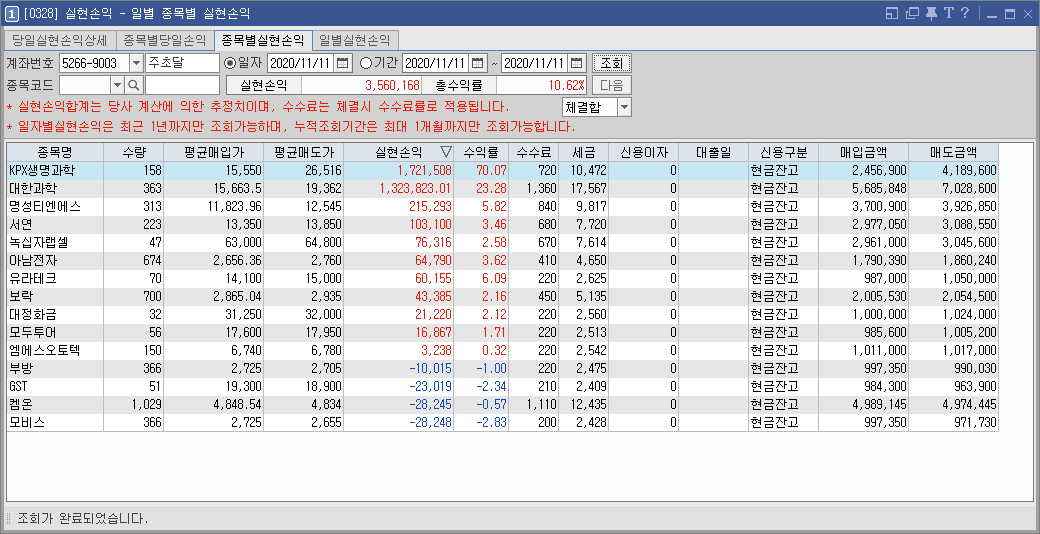
Task: Click the 수익률 column header
Action: [481, 153]
